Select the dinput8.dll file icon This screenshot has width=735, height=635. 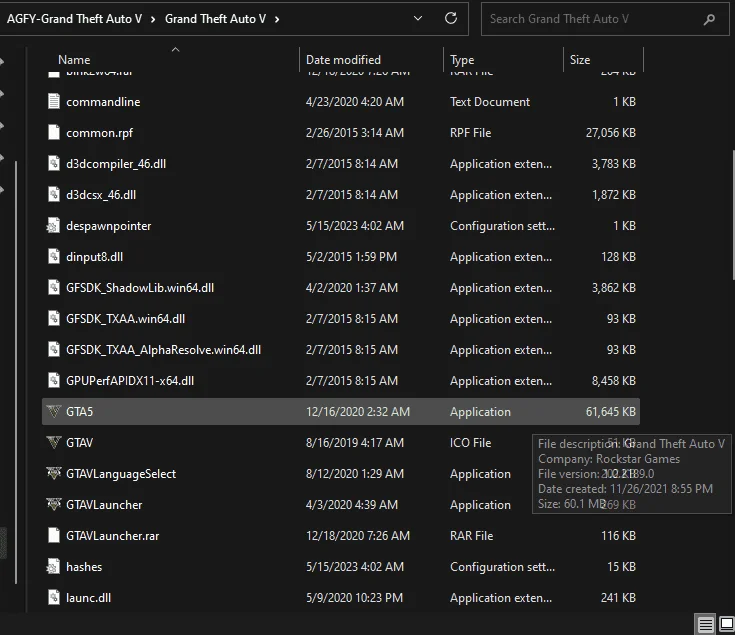click(54, 256)
